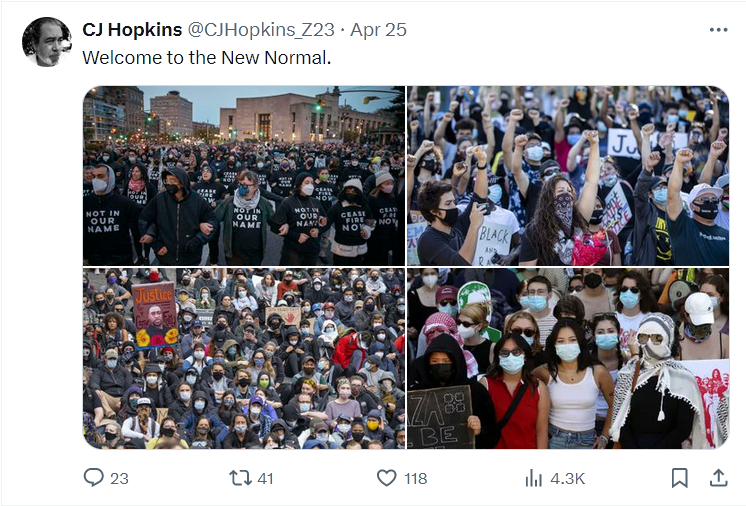This screenshot has width=746, height=506.
Task: Click the likes count 118
Action: (415, 478)
